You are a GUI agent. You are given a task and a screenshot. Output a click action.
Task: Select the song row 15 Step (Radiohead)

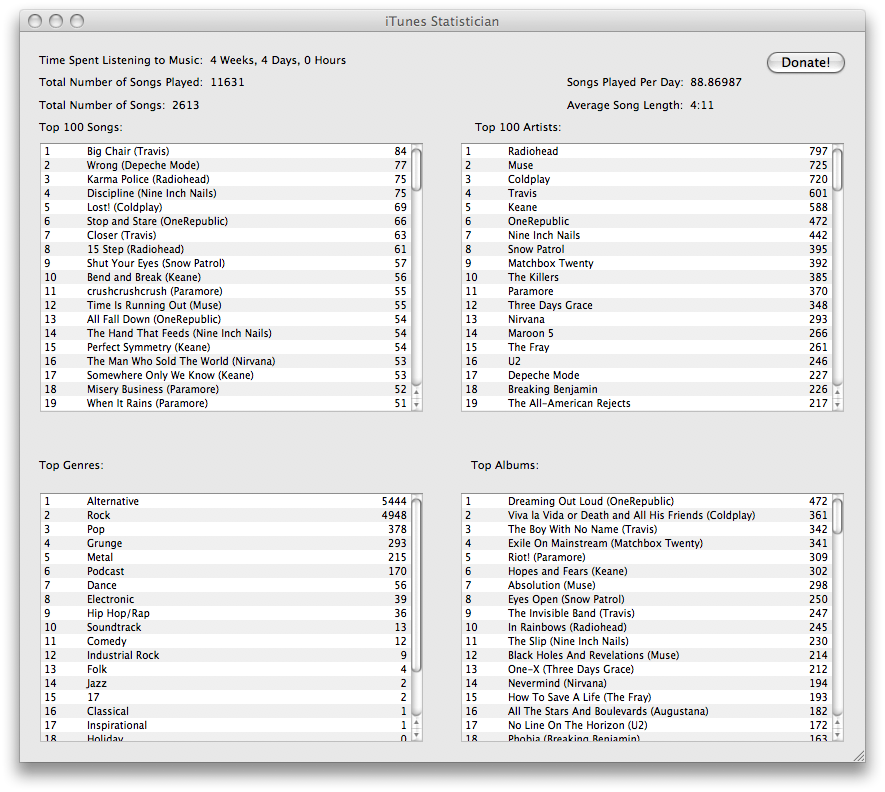point(226,249)
